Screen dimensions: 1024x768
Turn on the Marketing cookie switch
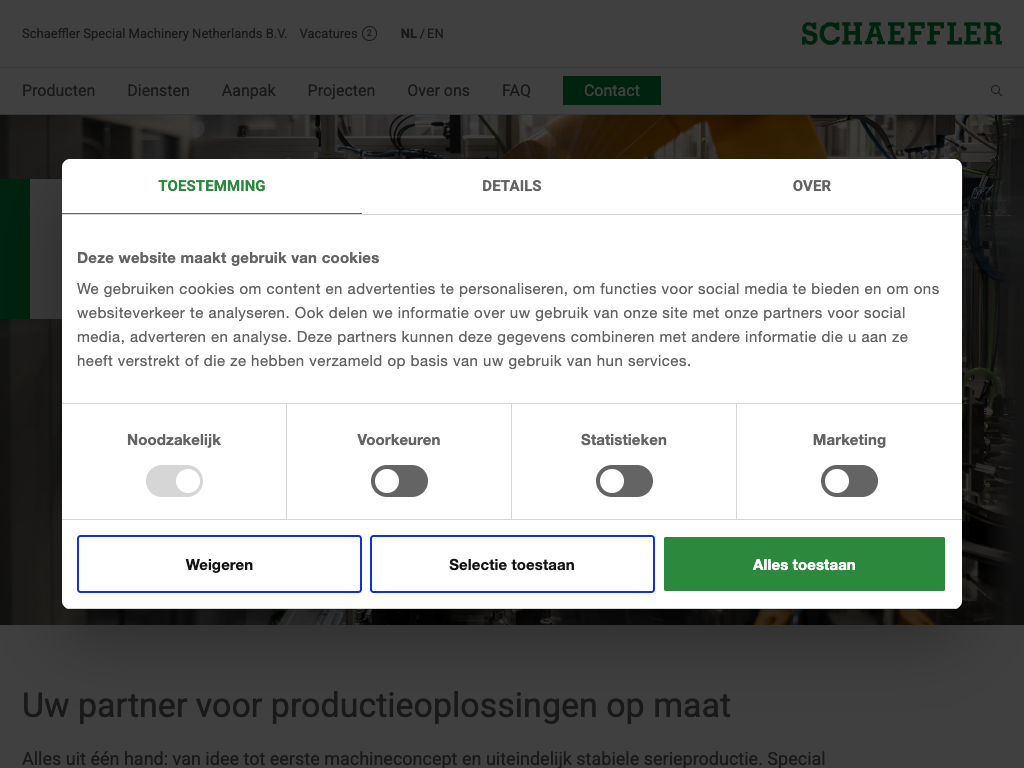pos(849,482)
